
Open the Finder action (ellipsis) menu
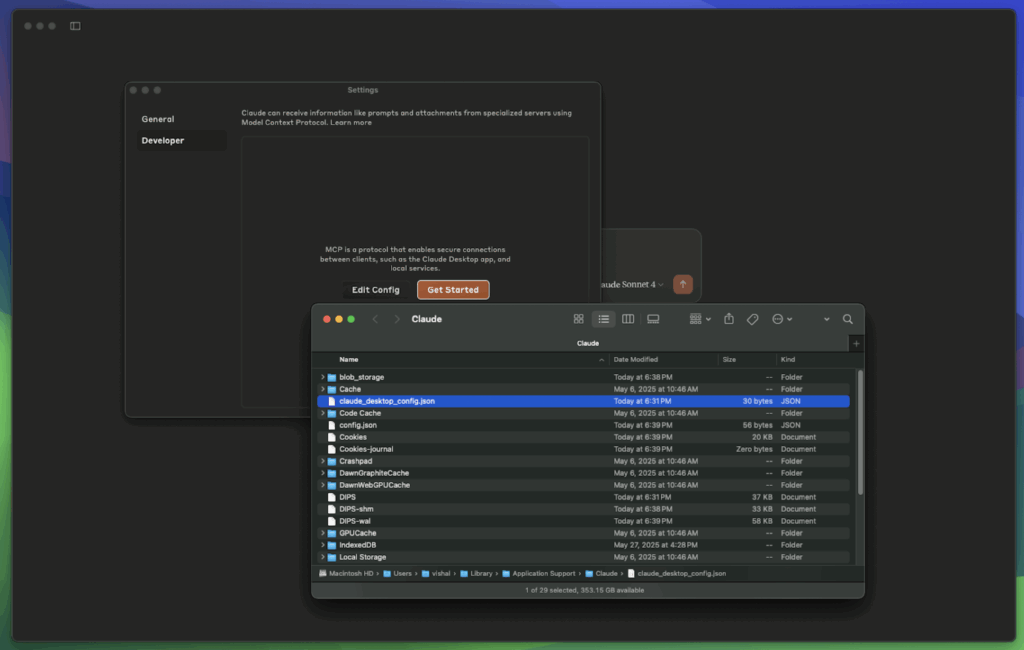pos(782,319)
